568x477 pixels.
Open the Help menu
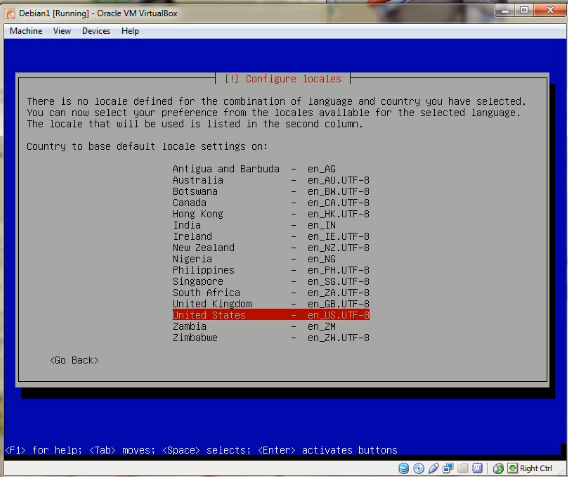tap(130, 31)
